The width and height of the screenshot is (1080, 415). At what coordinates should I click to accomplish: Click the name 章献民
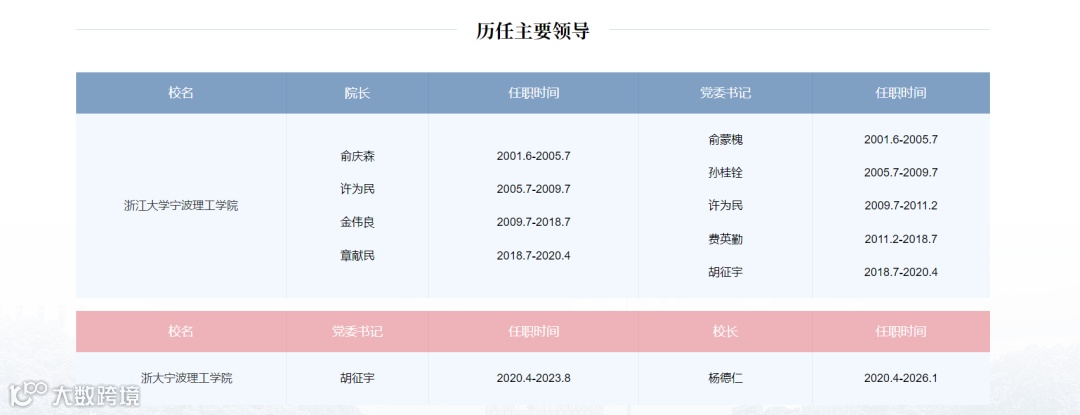[x=357, y=255]
